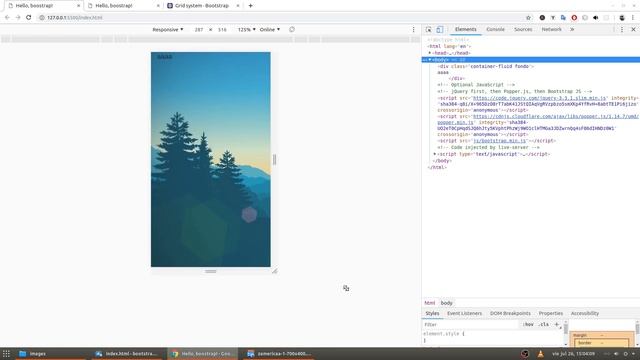The image size is (640, 360).
Task: Select the html lang en node
Action: (x=449, y=47)
